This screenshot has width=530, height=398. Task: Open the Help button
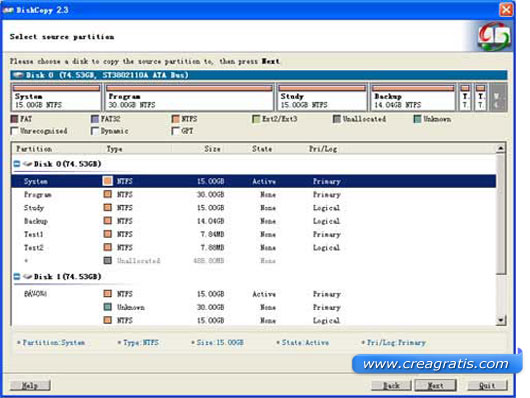[x=30, y=385]
